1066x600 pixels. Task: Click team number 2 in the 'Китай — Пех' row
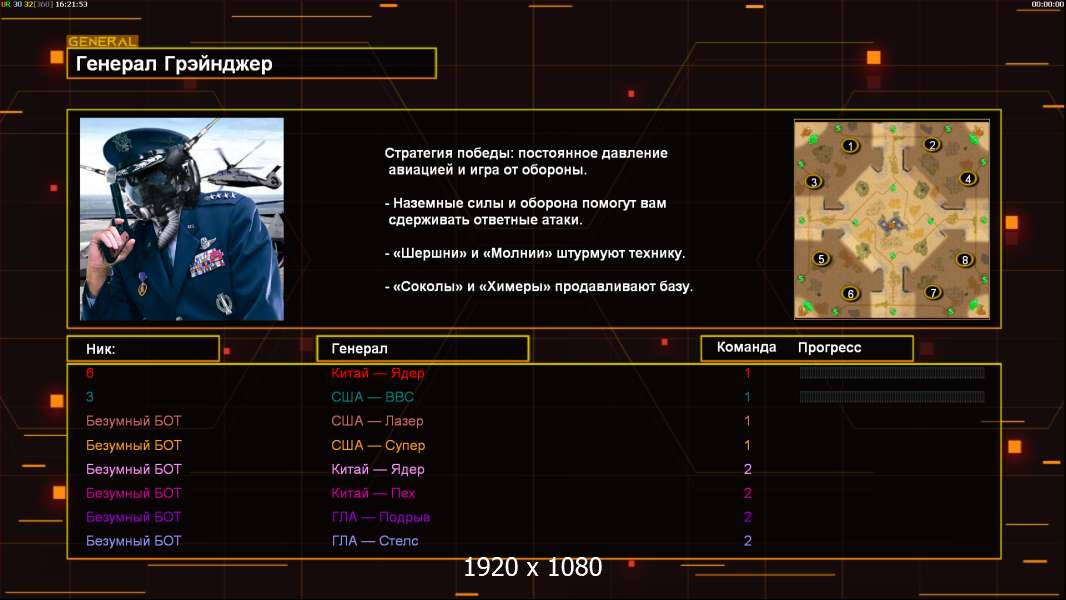point(747,493)
